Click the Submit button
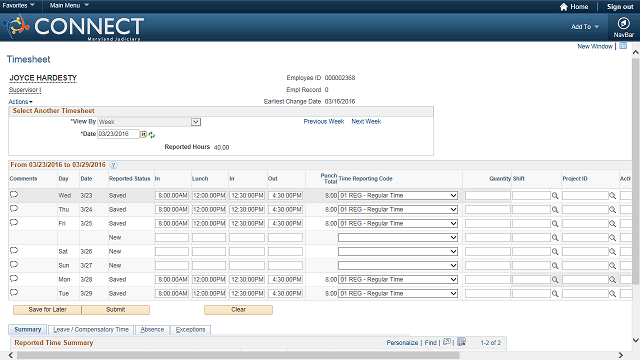 [116, 310]
